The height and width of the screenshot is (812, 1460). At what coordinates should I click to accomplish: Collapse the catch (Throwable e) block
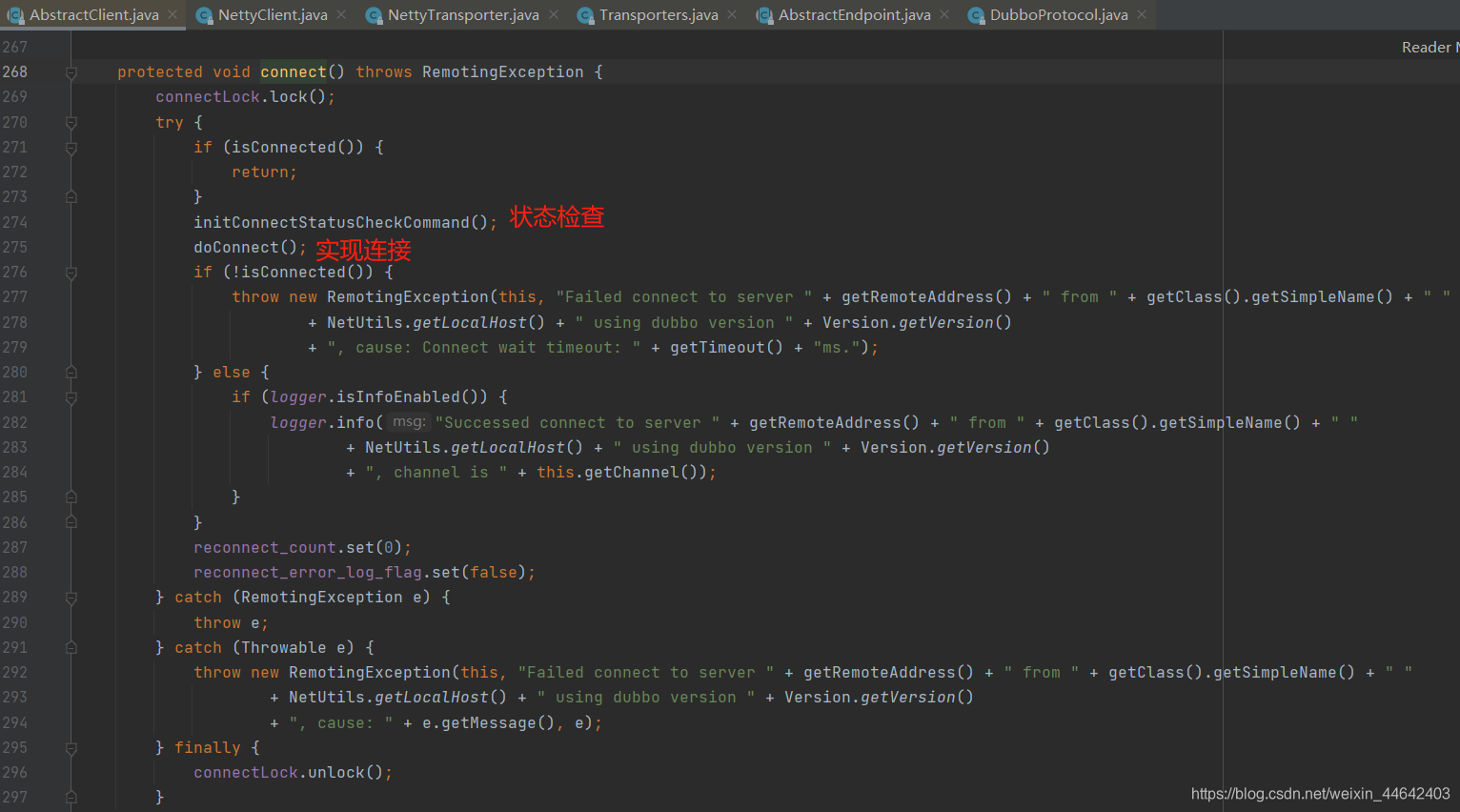tap(71, 648)
